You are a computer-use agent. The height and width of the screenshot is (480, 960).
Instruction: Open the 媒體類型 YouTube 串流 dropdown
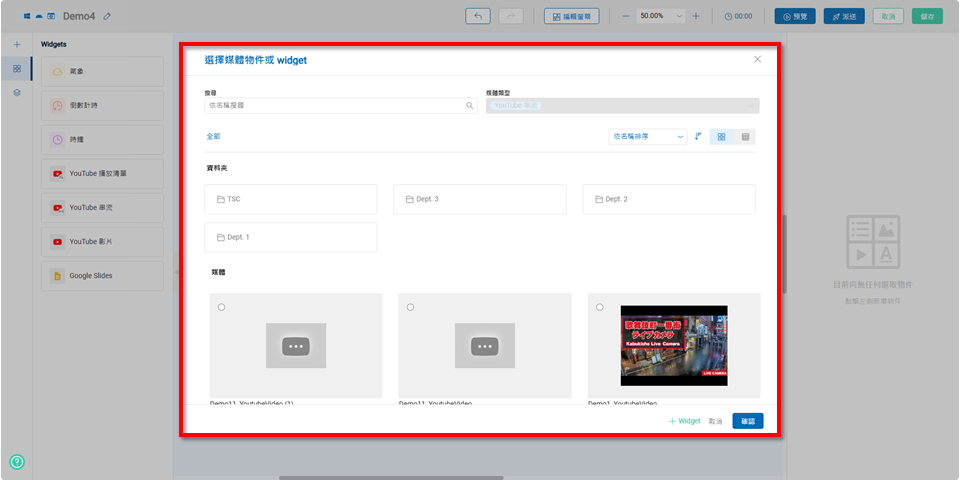click(622, 105)
